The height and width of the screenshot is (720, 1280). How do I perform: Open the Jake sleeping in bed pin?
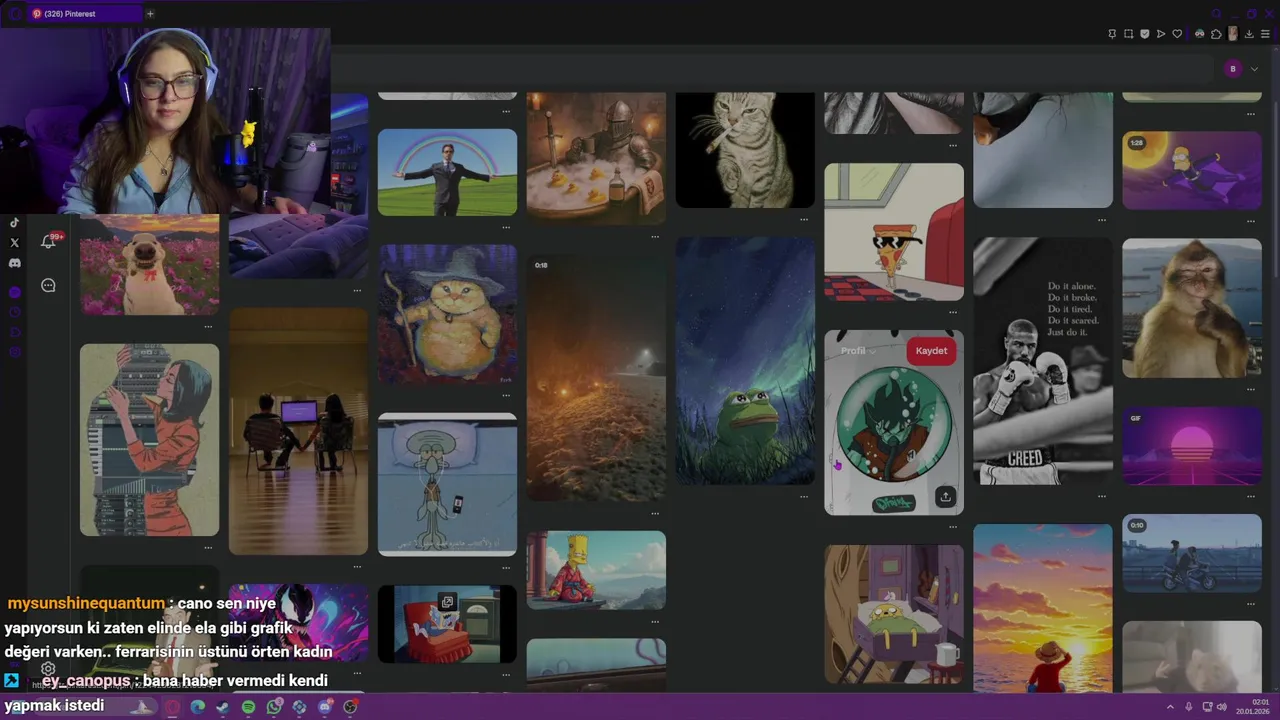click(894, 615)
